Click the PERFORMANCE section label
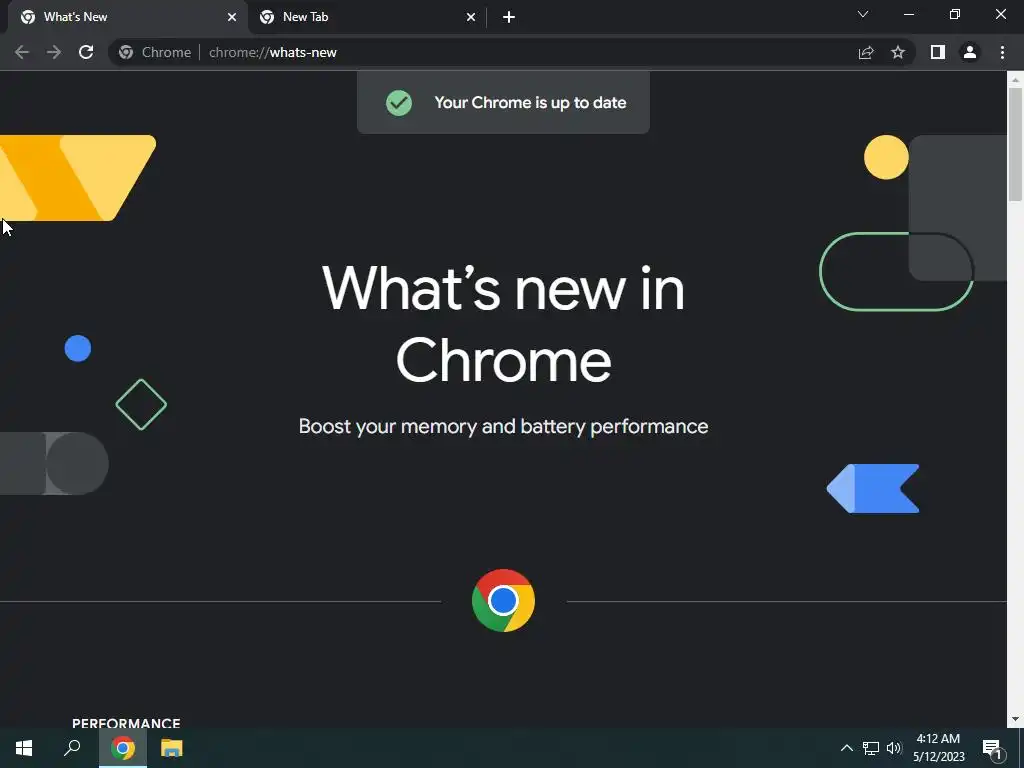Screen dimensions: 1024x768 tap(126, 723)
